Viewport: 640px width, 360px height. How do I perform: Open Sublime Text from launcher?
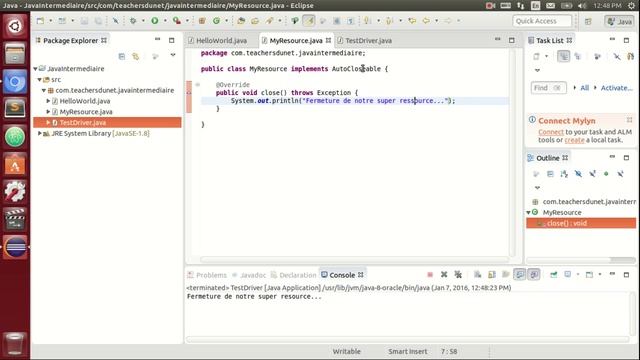[15, 109]
